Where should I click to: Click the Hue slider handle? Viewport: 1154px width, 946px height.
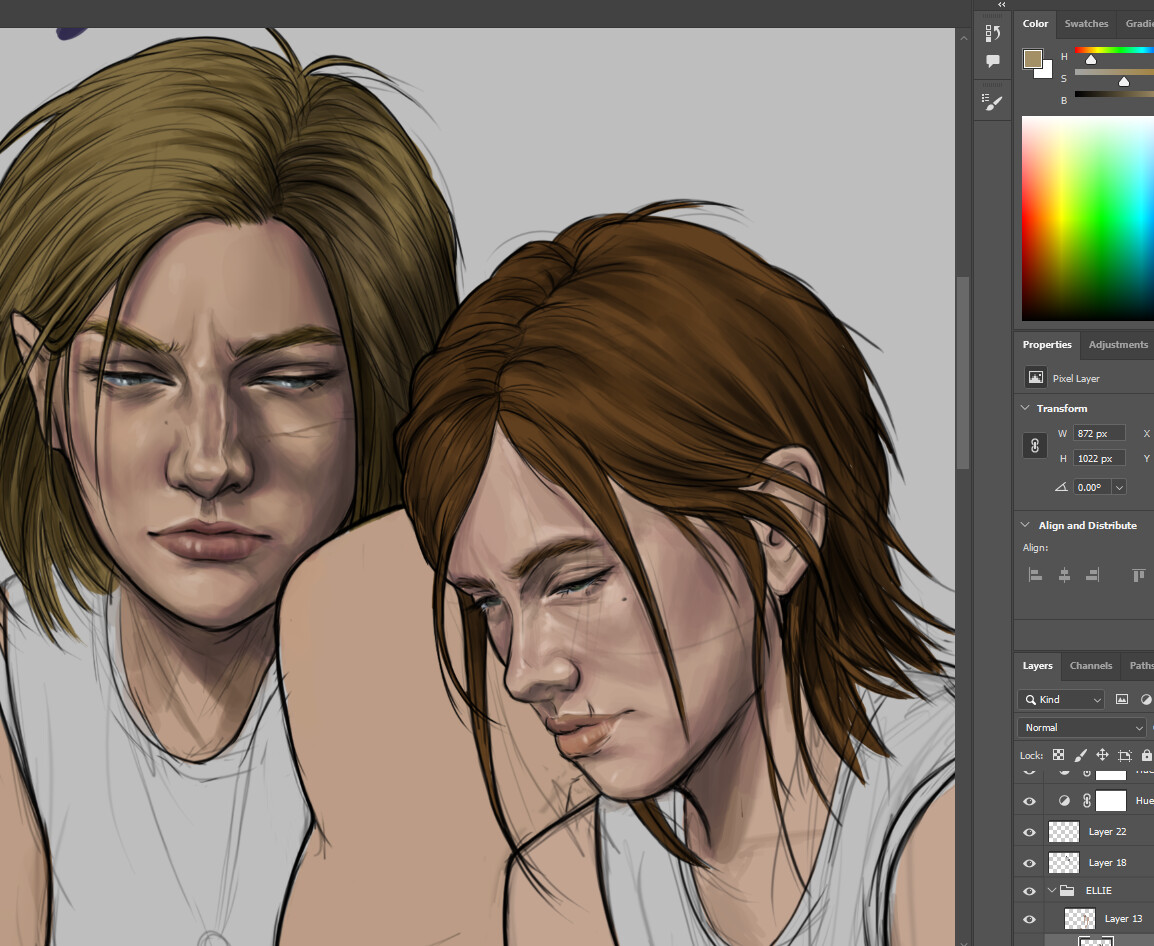[1091, 60]
